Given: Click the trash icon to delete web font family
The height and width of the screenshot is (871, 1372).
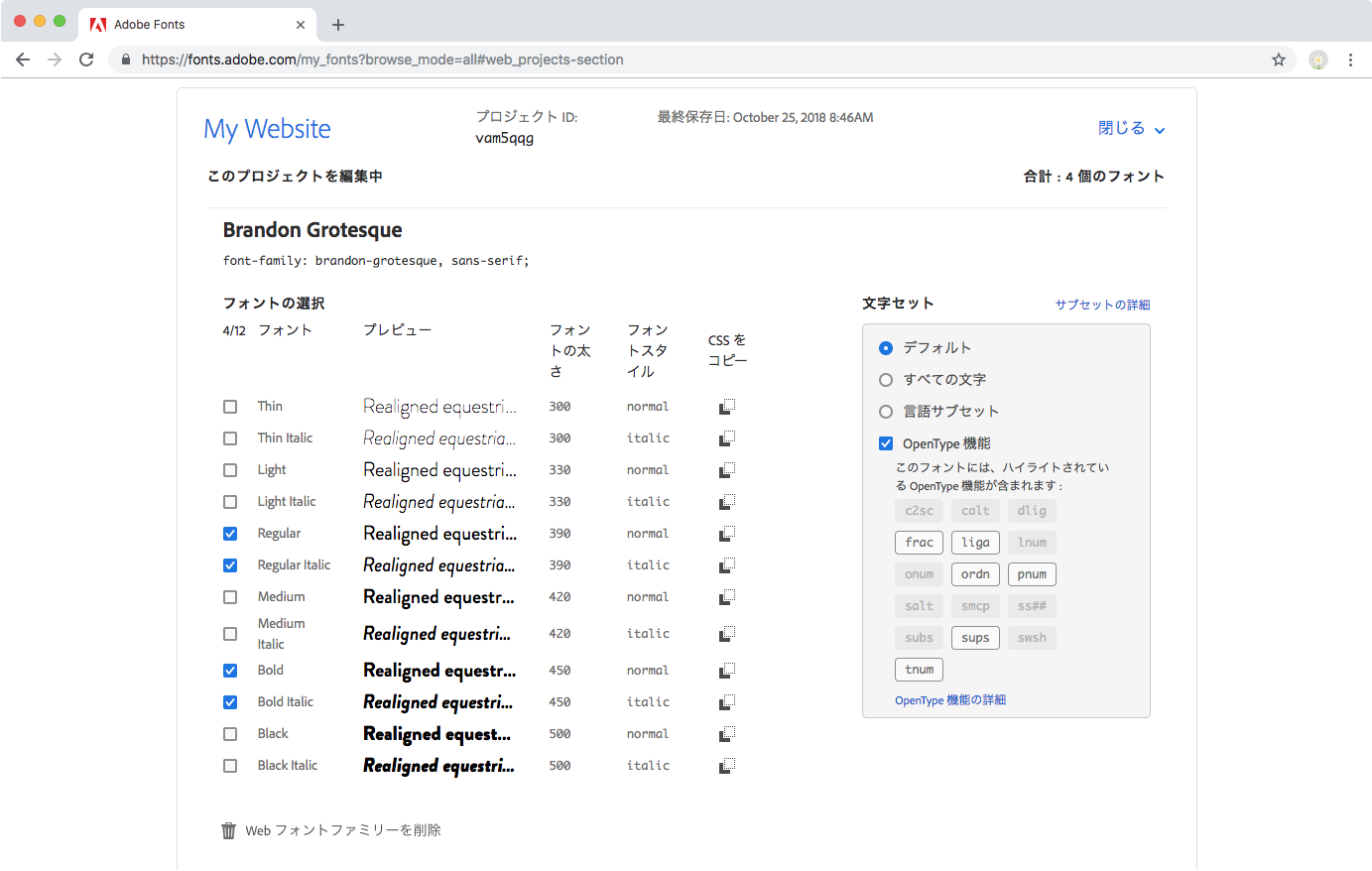Looking at the screenshot, I should click(x=229, y=830).
